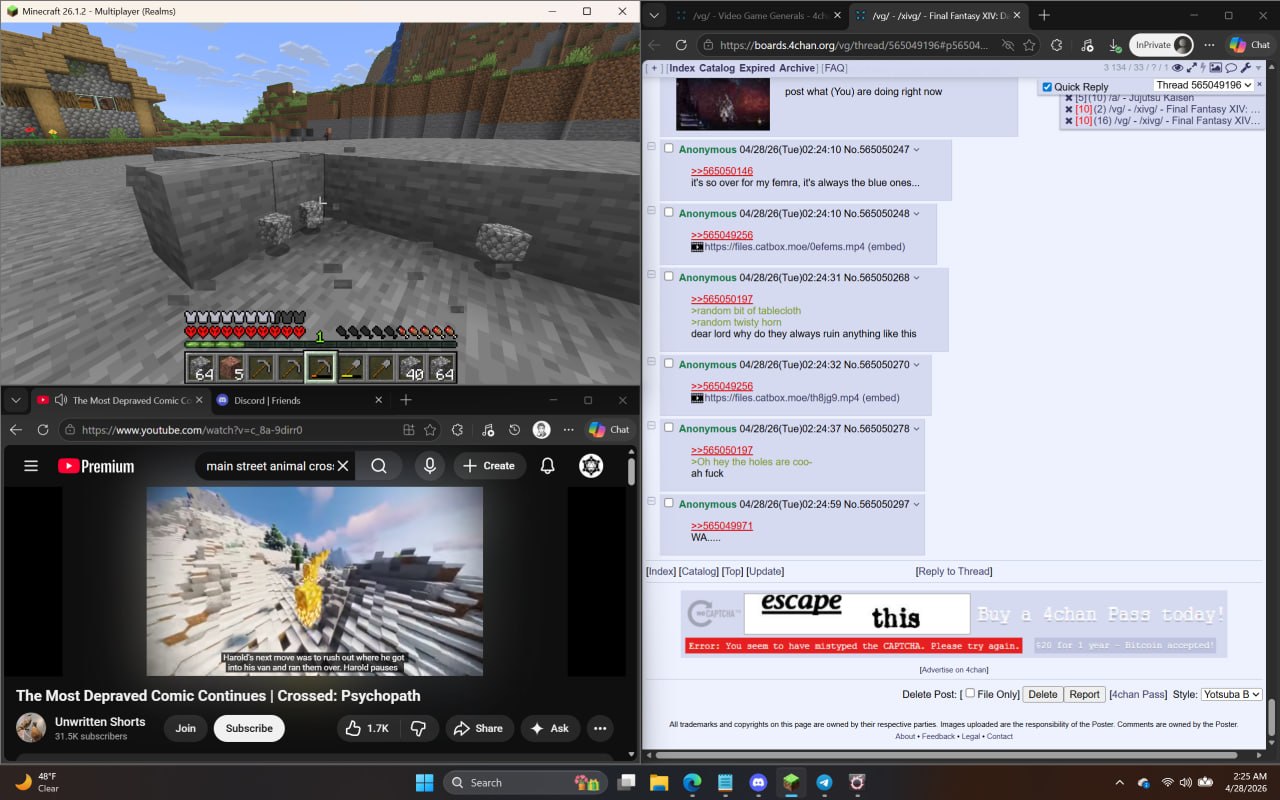Screen dimensions: 1280x800
Task: Open post menu arrow for No.565050297
Action: [916, 504]
